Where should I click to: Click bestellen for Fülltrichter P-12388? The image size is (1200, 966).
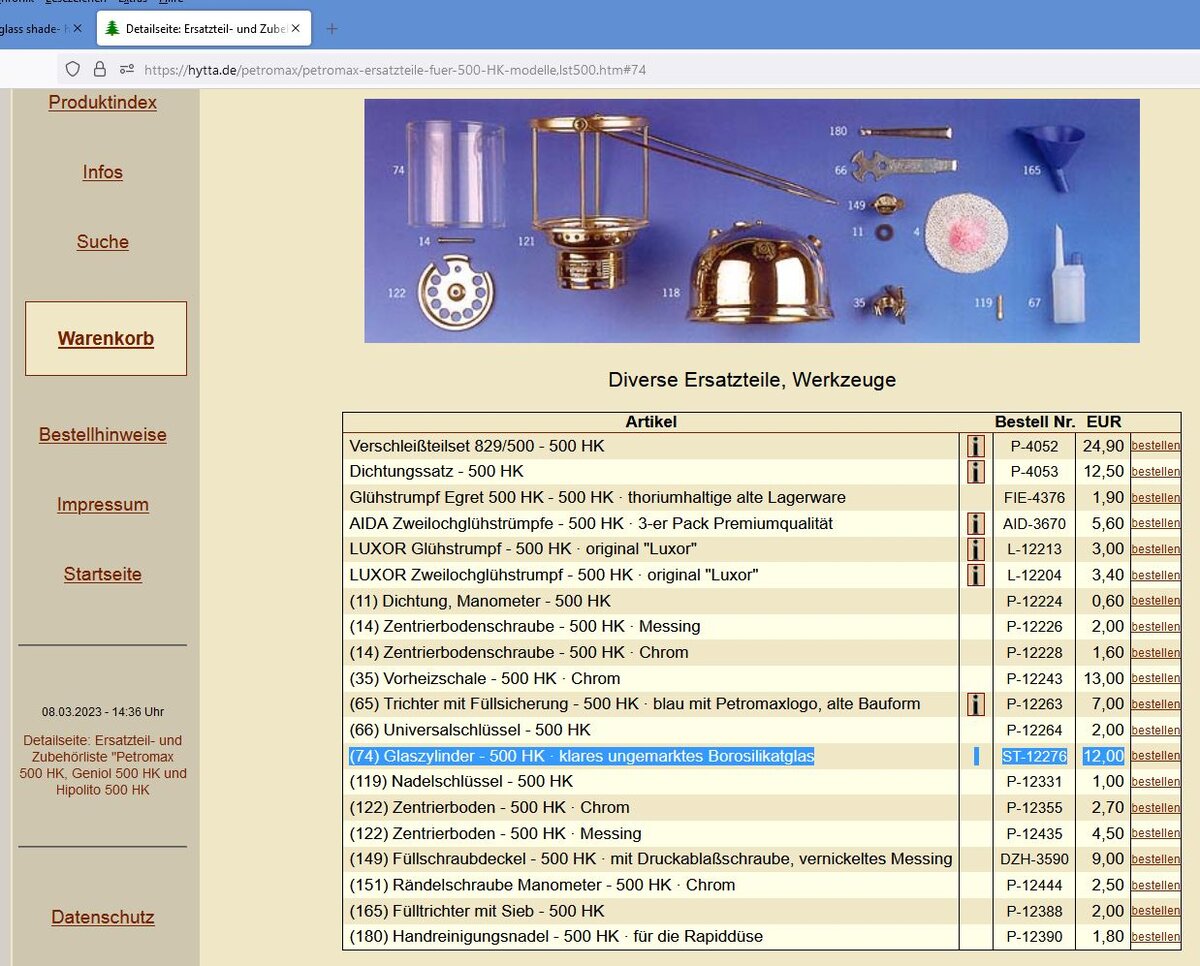tap(1155, 911)
